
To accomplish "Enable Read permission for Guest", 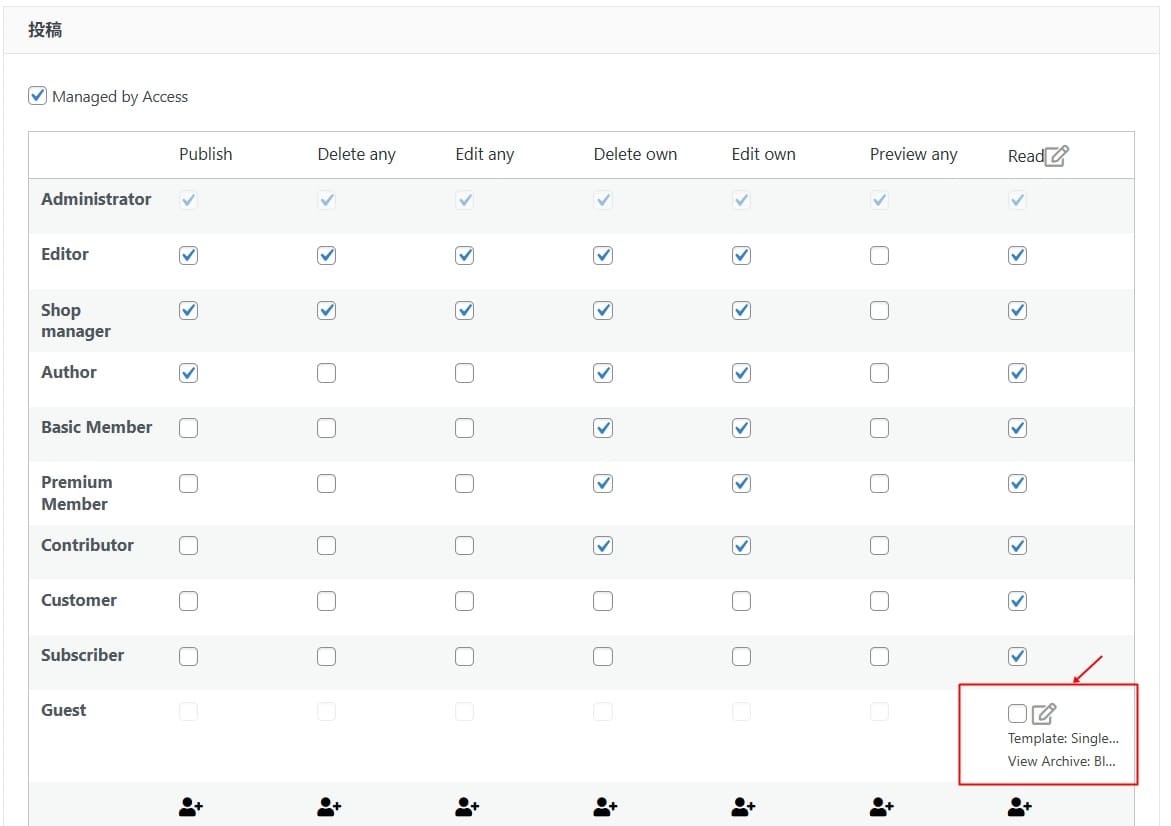I will pos(1017,714).
